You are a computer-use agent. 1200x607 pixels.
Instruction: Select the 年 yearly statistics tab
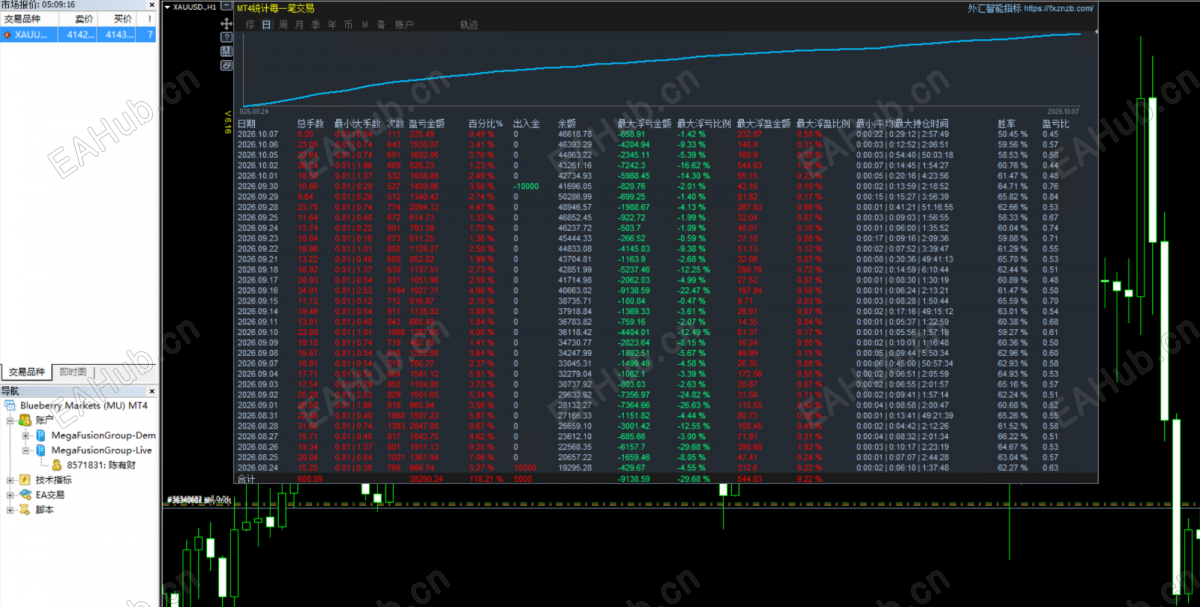click(331, 23)
